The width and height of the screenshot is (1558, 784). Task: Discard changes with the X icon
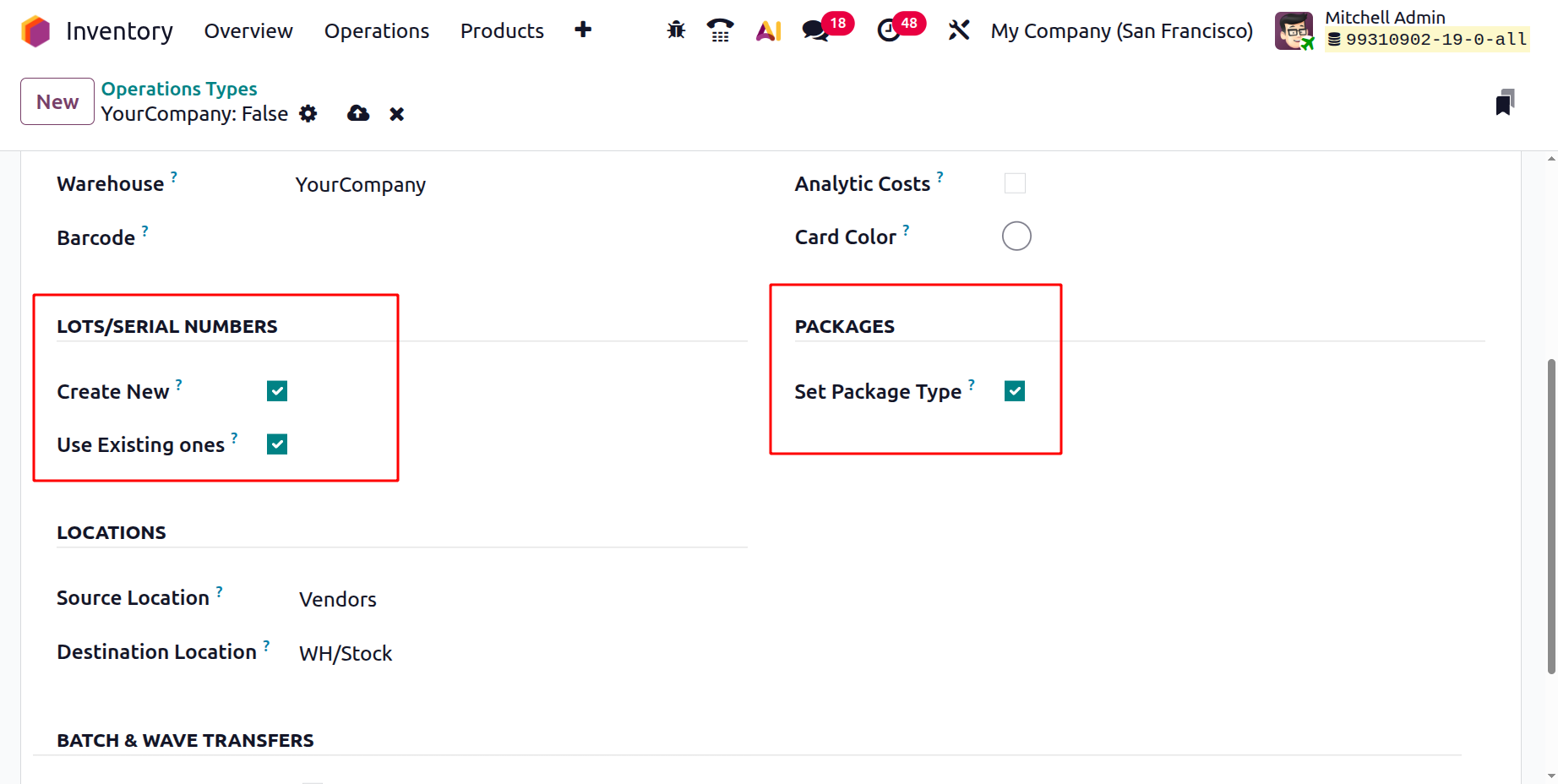(396, 114)
